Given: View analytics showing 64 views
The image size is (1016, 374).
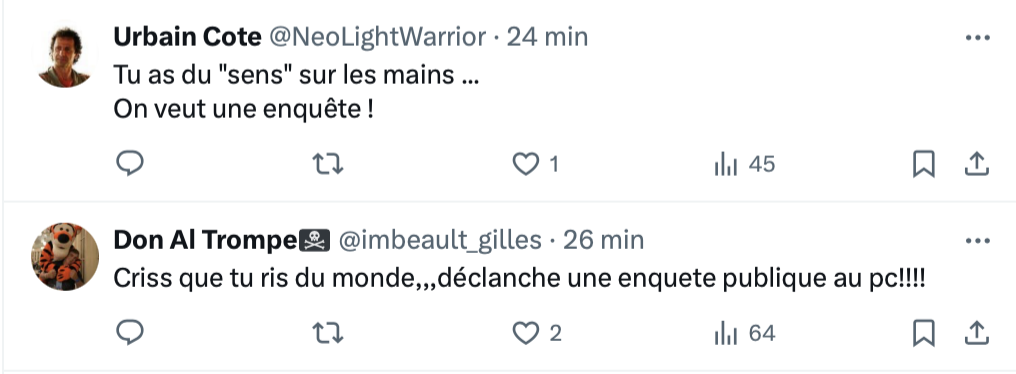Looking at the screenshot, I should pyautogui.click(x=744, y=333).
